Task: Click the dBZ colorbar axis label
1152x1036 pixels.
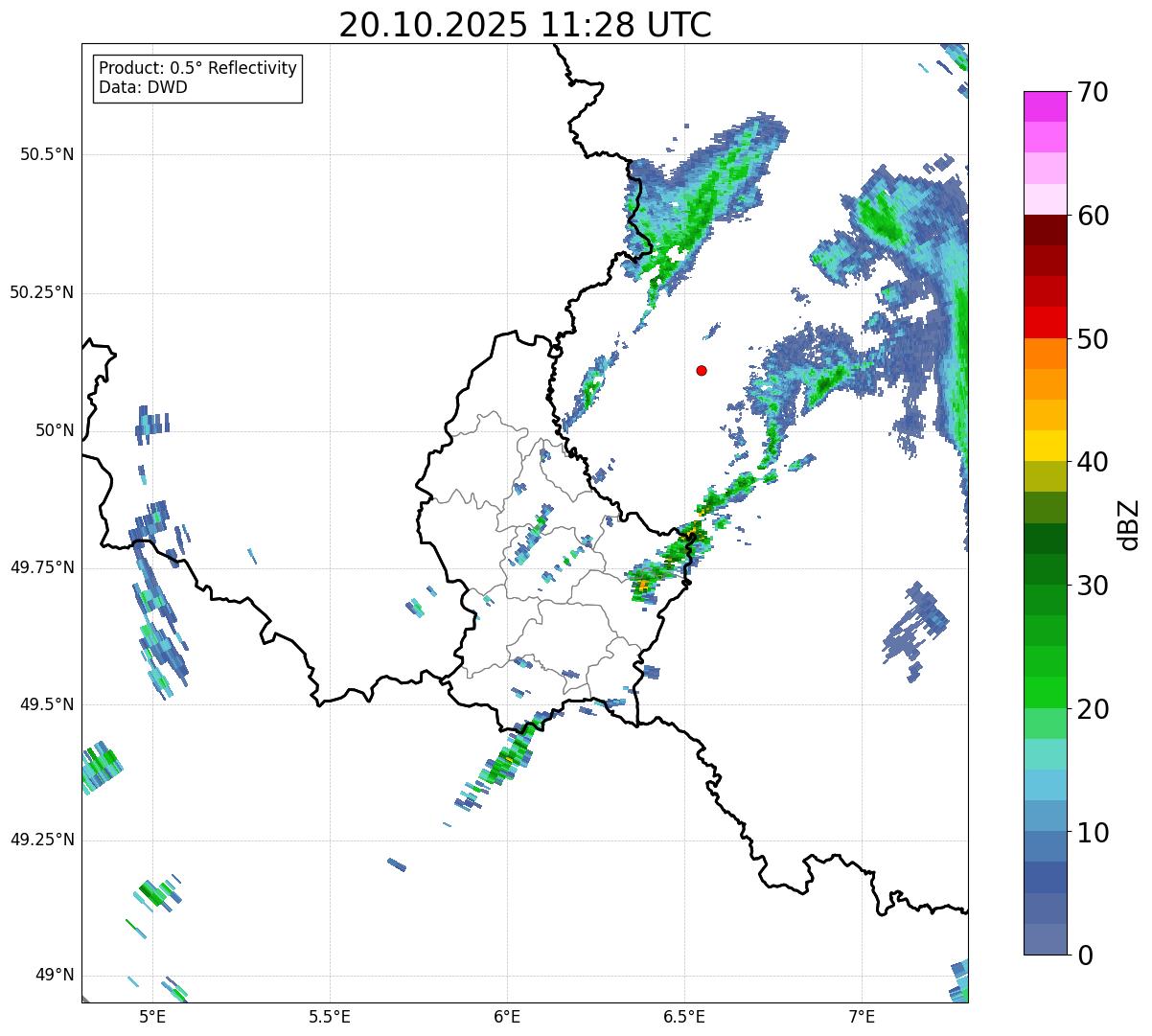Action: pyautogui.click(x=1129, y=524)
